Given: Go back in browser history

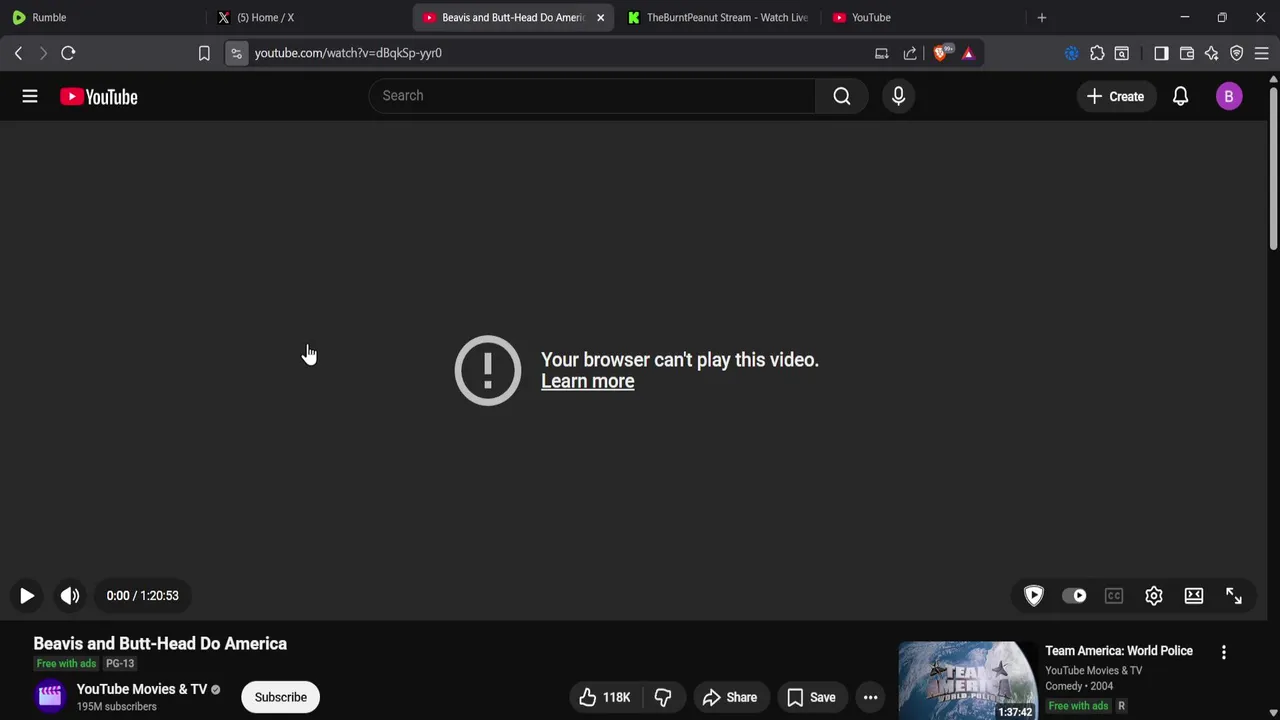Looking at the screenshot, I should (18, 53).
